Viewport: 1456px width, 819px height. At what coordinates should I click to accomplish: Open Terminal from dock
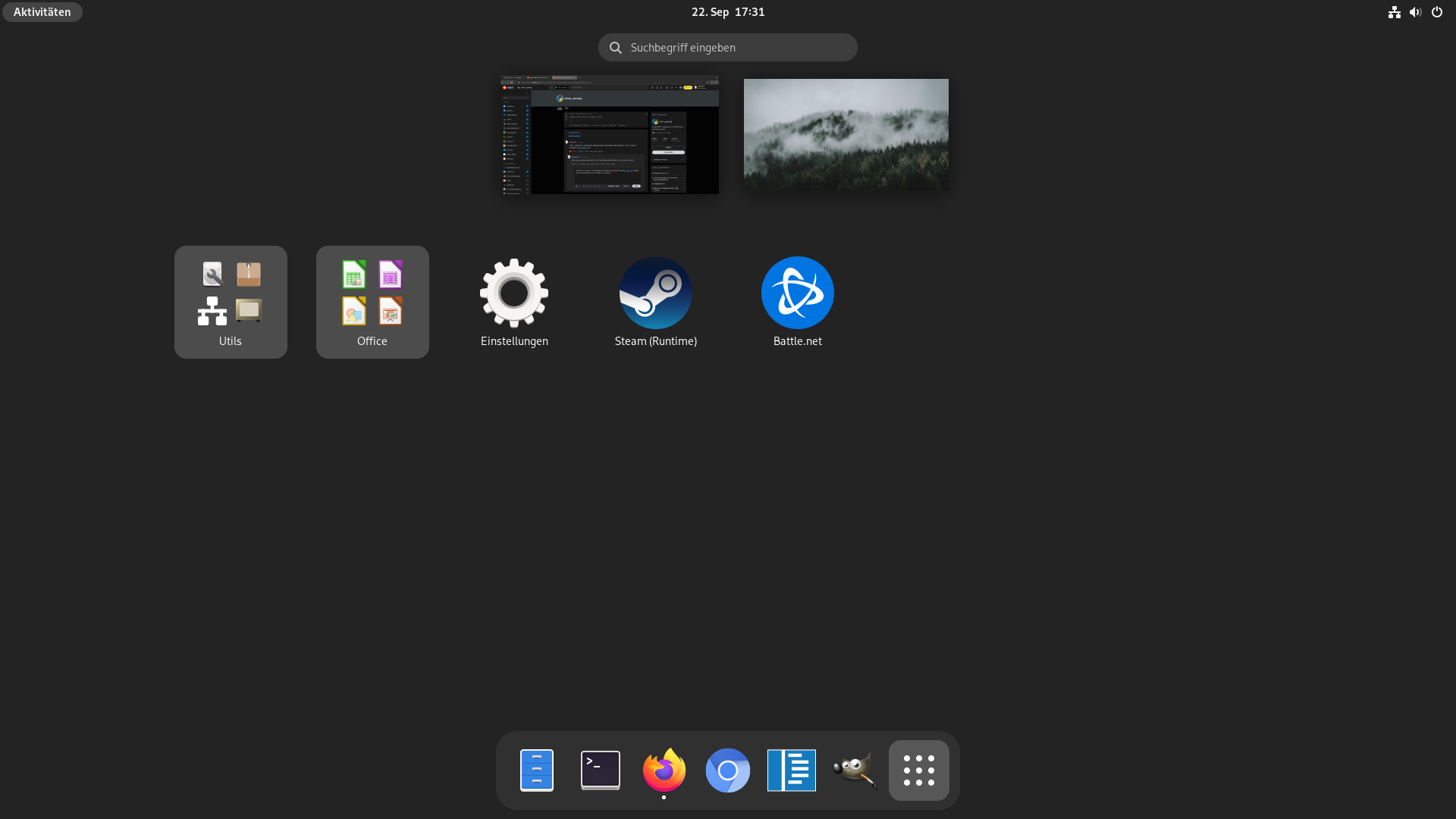[x=600, y=770]
